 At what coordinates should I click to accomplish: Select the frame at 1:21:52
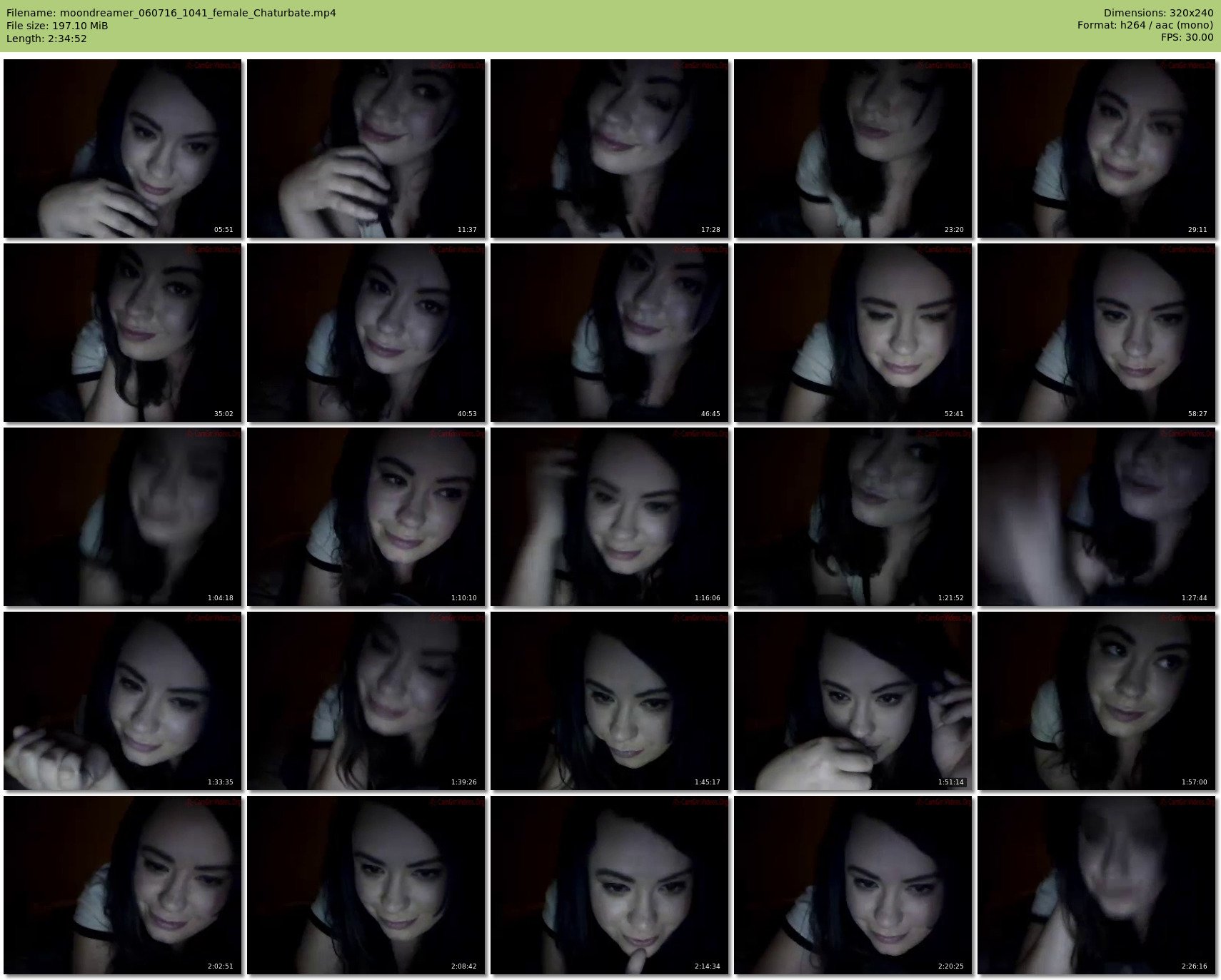pyautogui.click(x=853, y=517)
